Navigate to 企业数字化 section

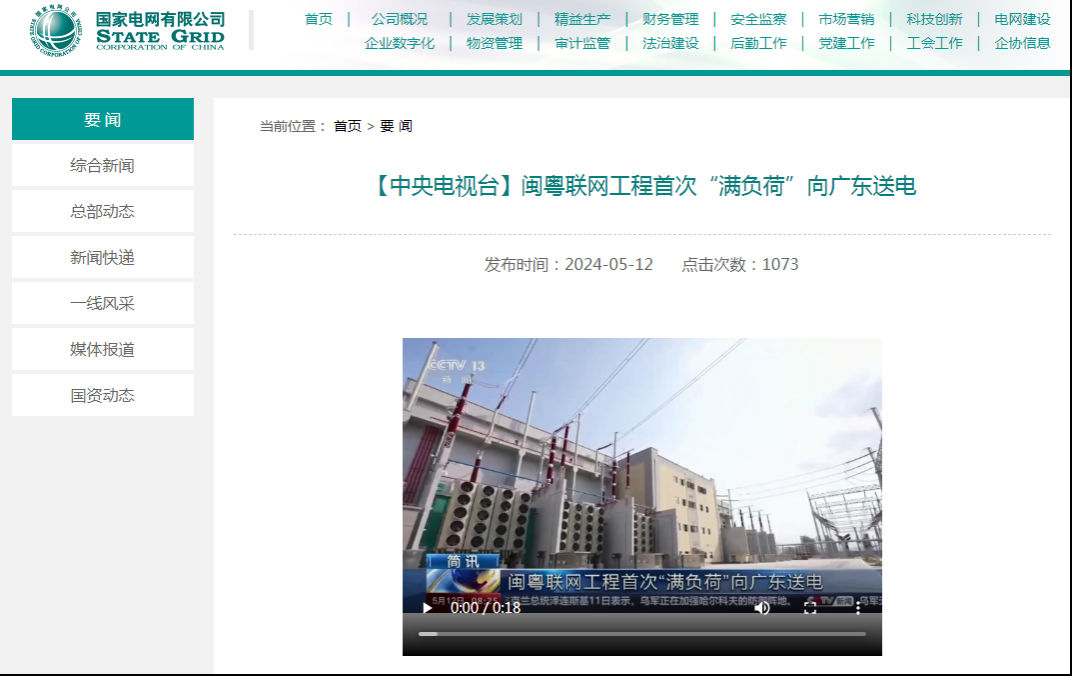(399, 43)
